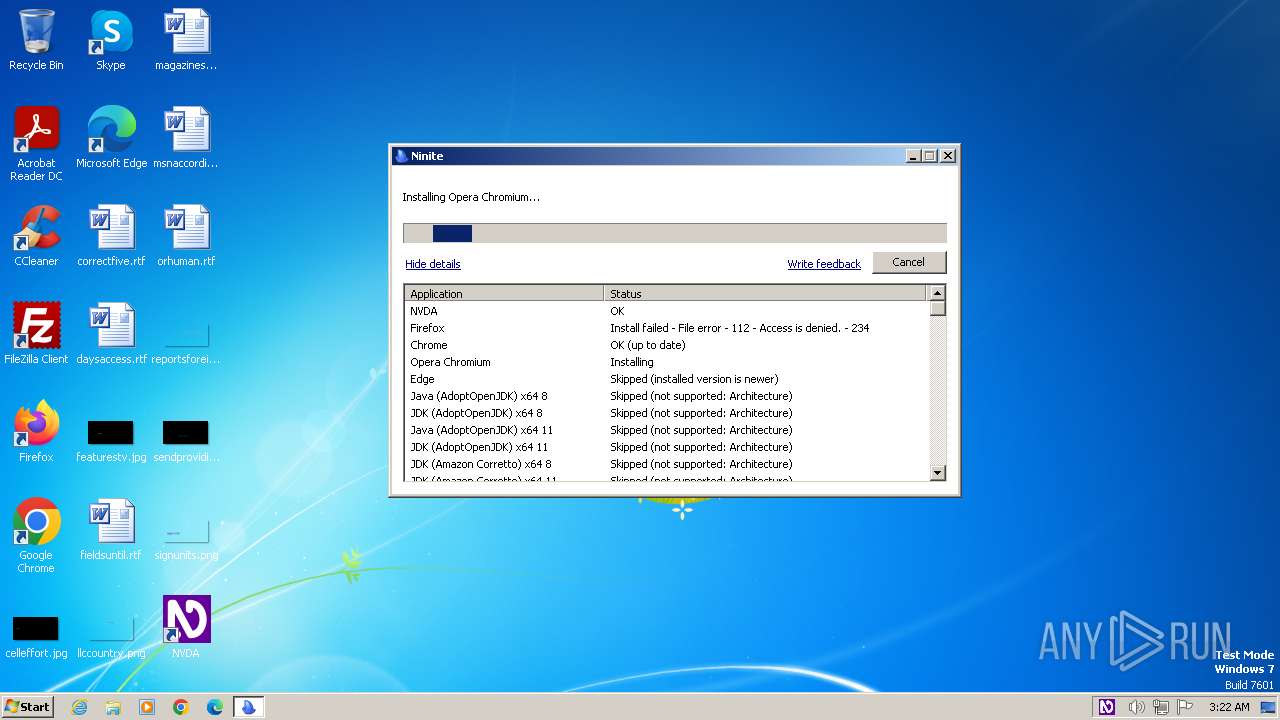
Task: Click the Application column header
Action: click(504, 293)
